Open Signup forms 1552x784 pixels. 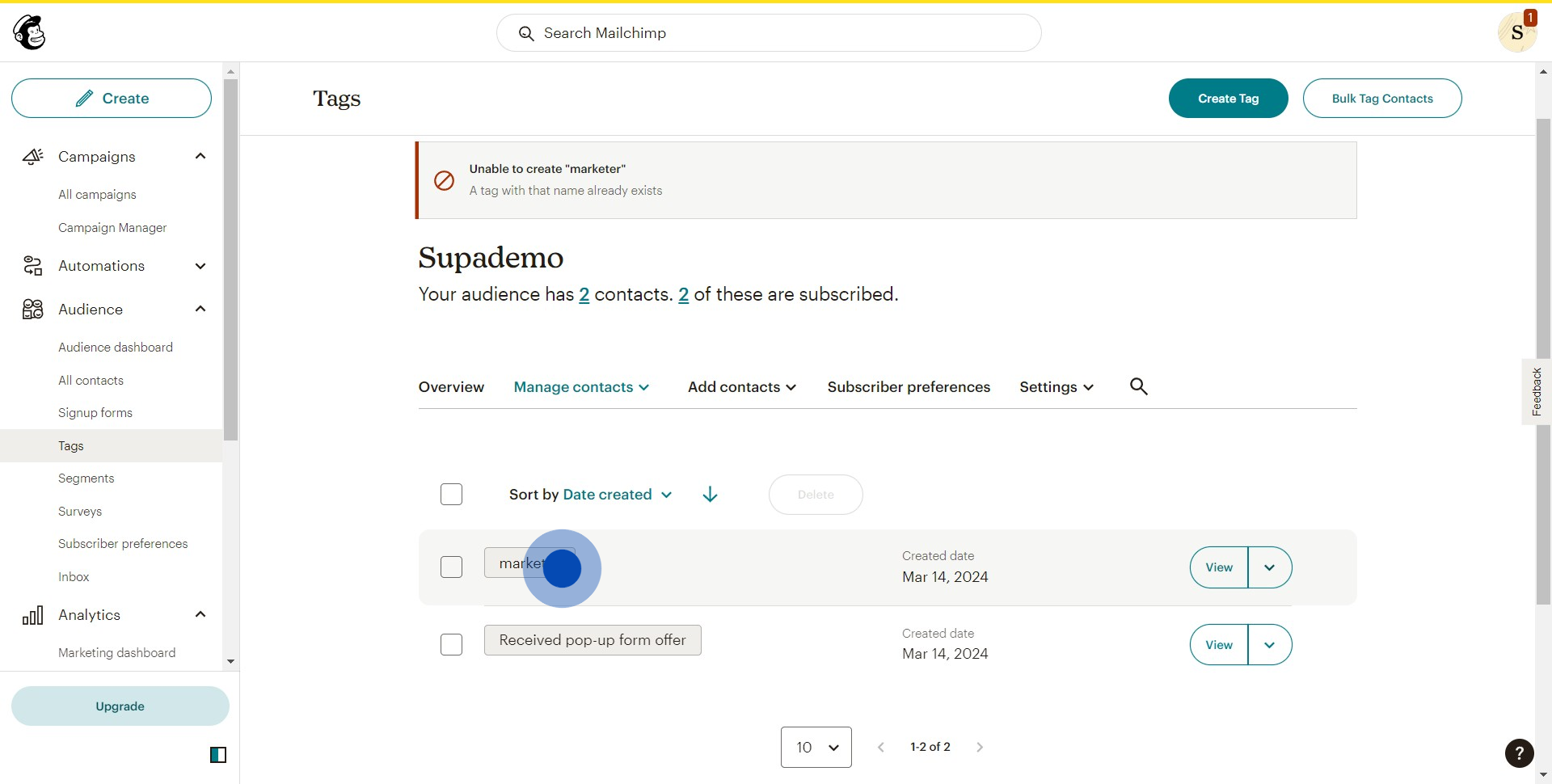[x=95, y=413]
